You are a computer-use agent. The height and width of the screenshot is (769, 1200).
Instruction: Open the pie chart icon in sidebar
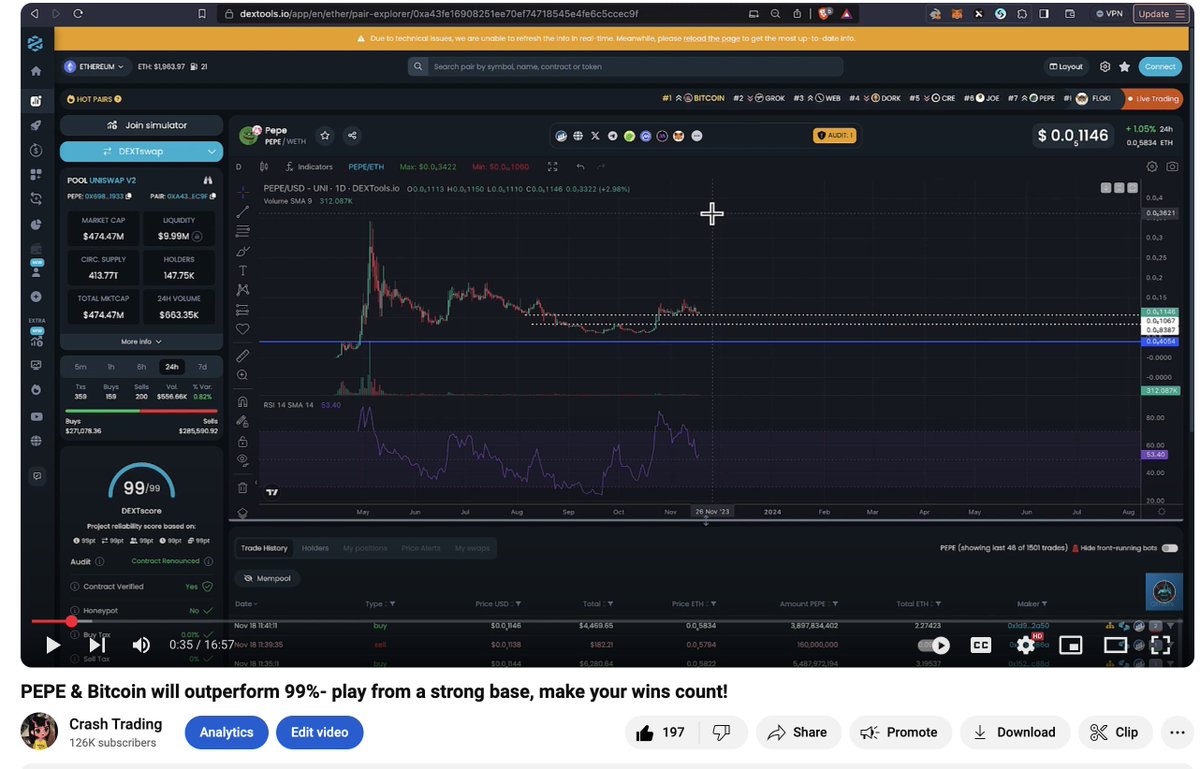click(x=36, y=224)
